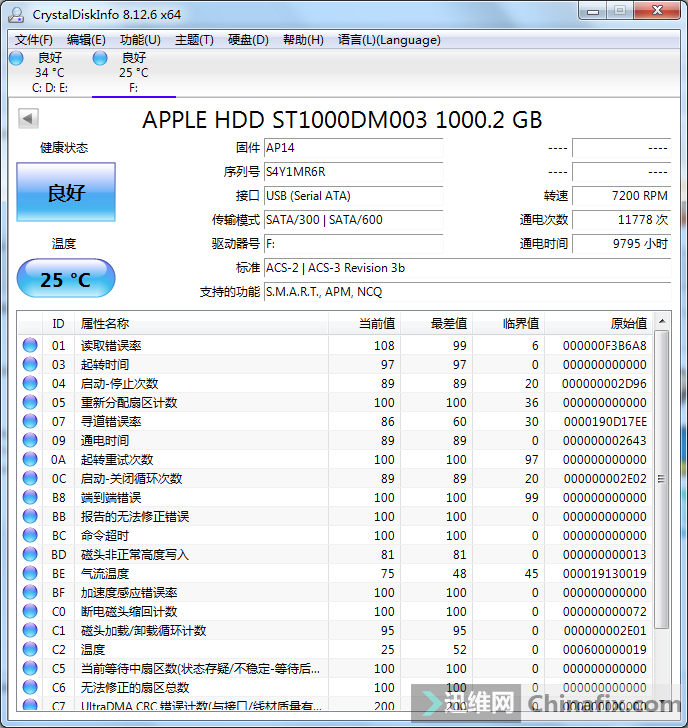
Task: Click the drive letter field F:
Action: click(353, 244)
